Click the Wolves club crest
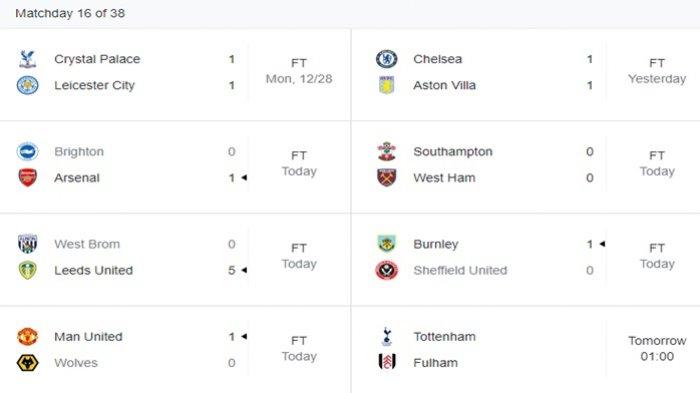 [28, 363]
